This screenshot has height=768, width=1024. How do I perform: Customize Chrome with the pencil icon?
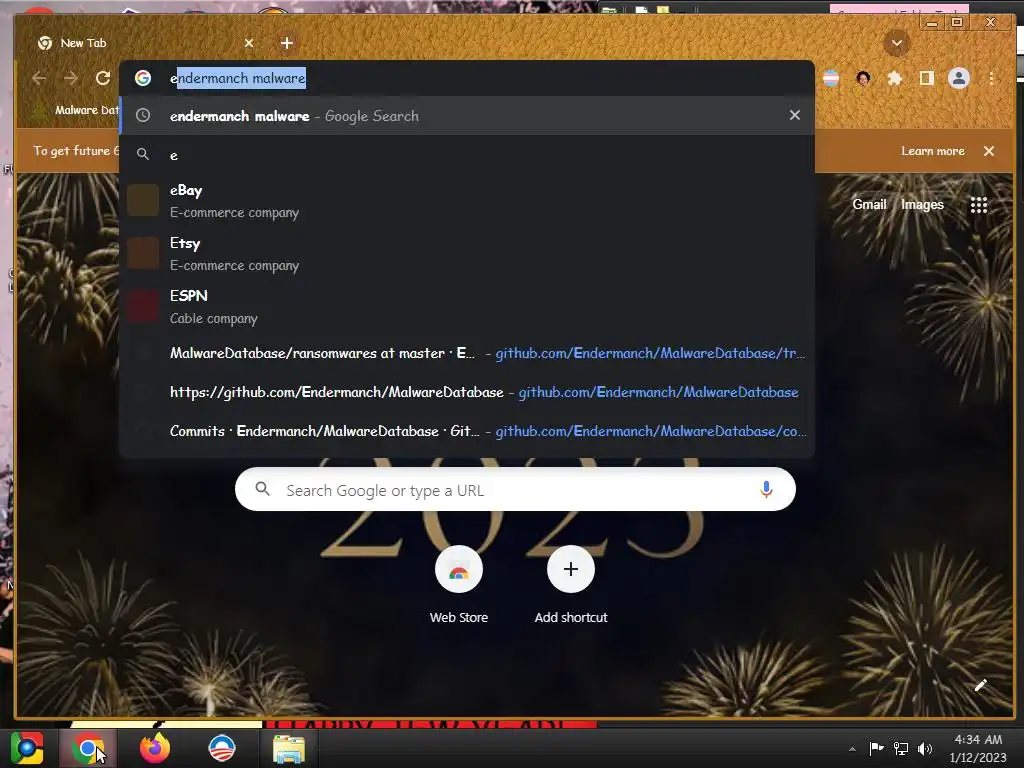980,685
